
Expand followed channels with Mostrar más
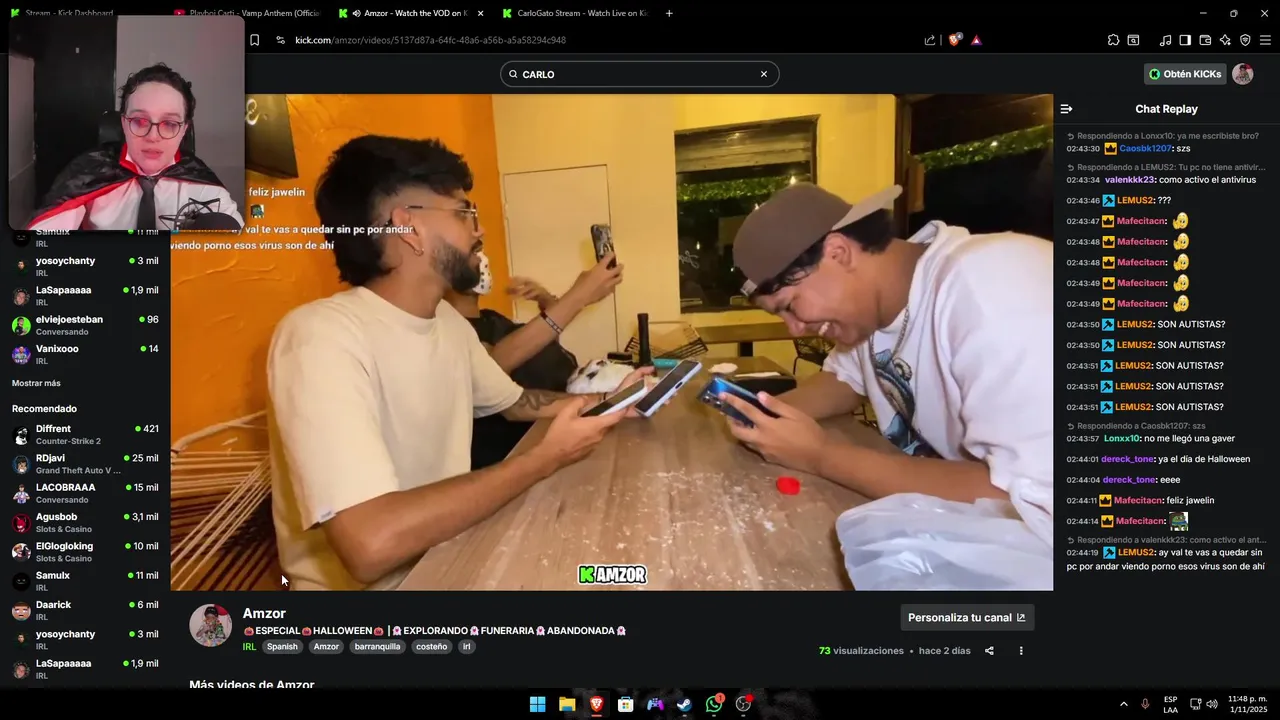click(36, 383)
